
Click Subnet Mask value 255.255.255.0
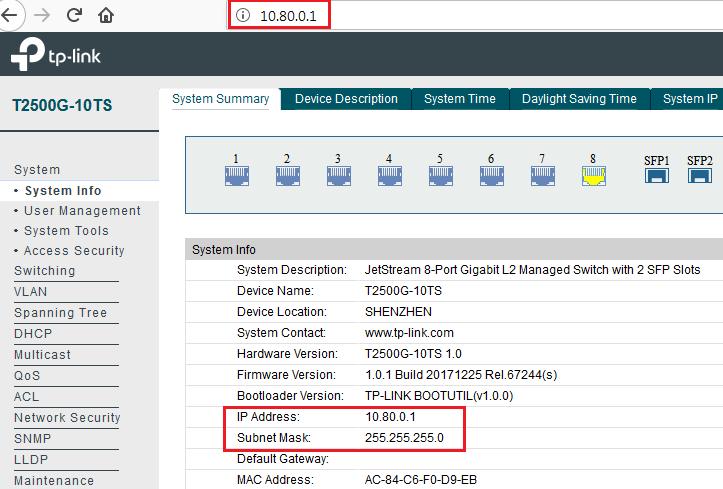(x=404, y=437)
